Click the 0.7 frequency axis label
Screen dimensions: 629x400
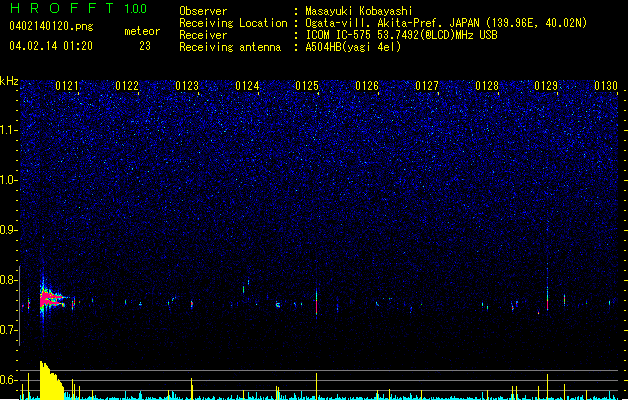[x=8, y=330]
